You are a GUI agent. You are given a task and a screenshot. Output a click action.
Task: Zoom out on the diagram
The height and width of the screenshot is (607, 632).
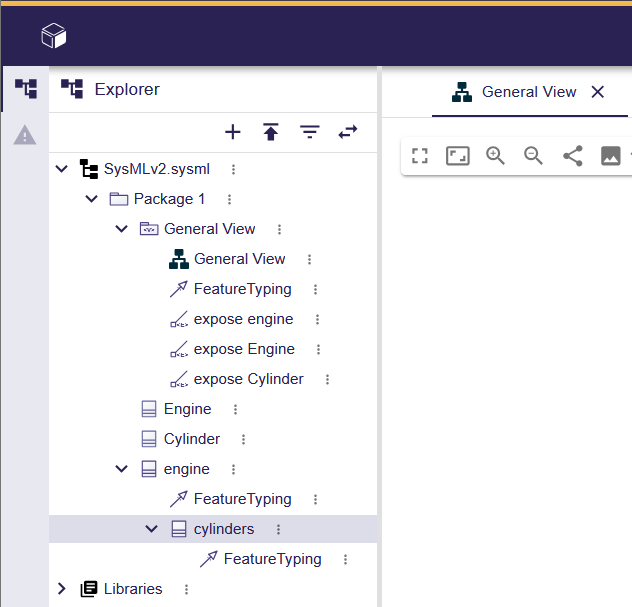tap(534, 156)
